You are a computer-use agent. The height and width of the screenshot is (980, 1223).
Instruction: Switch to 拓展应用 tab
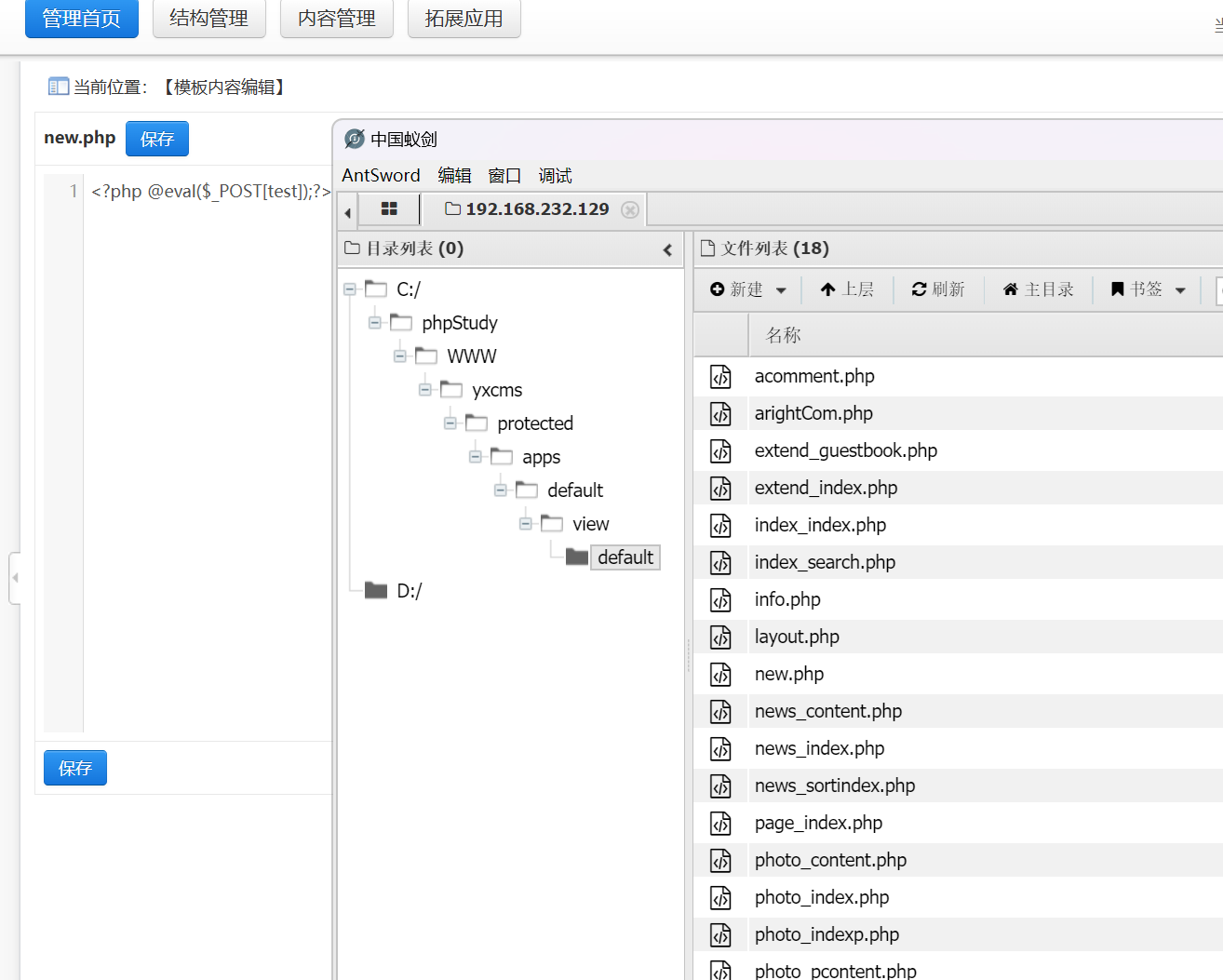[x=464, y=19]
